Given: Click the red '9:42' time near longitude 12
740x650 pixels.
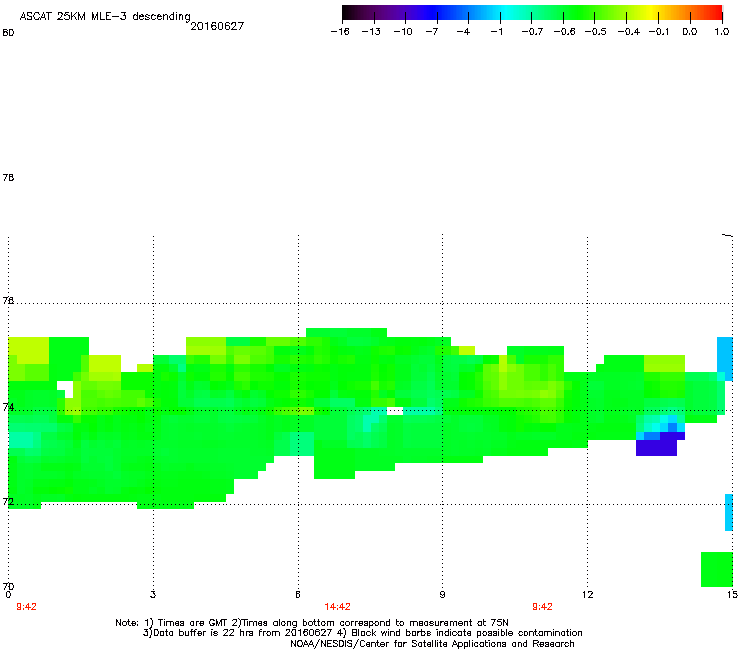Looking at the screenshot, I should [542, 607].
